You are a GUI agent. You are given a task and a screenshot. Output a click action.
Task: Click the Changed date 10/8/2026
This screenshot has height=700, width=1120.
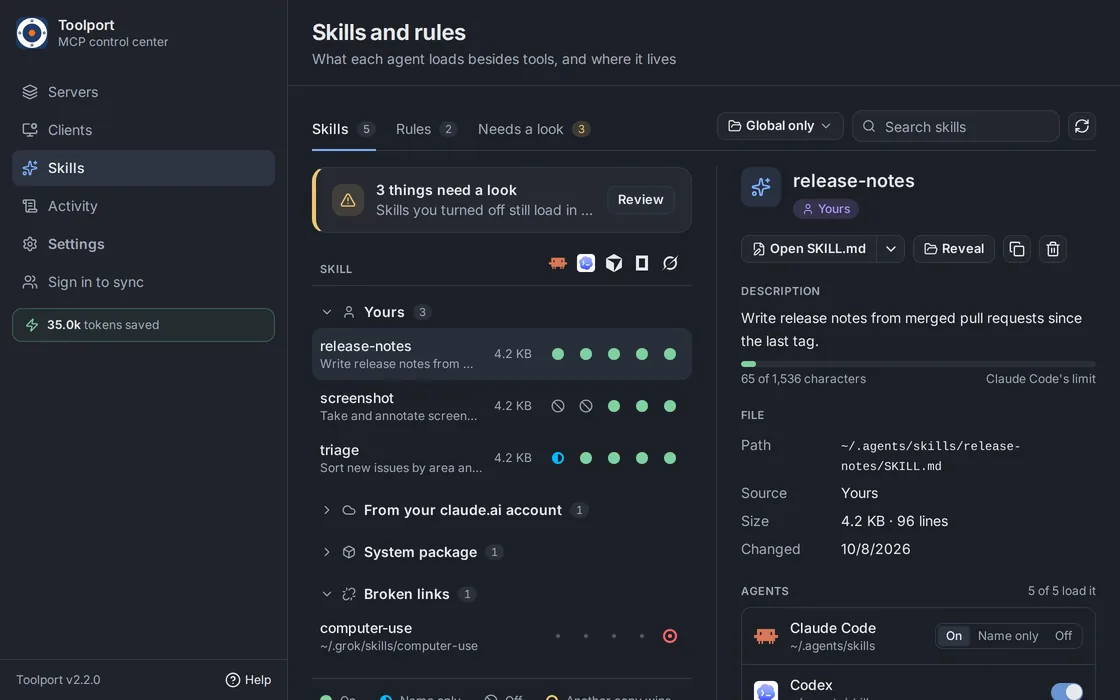click(x=876, y=549)
